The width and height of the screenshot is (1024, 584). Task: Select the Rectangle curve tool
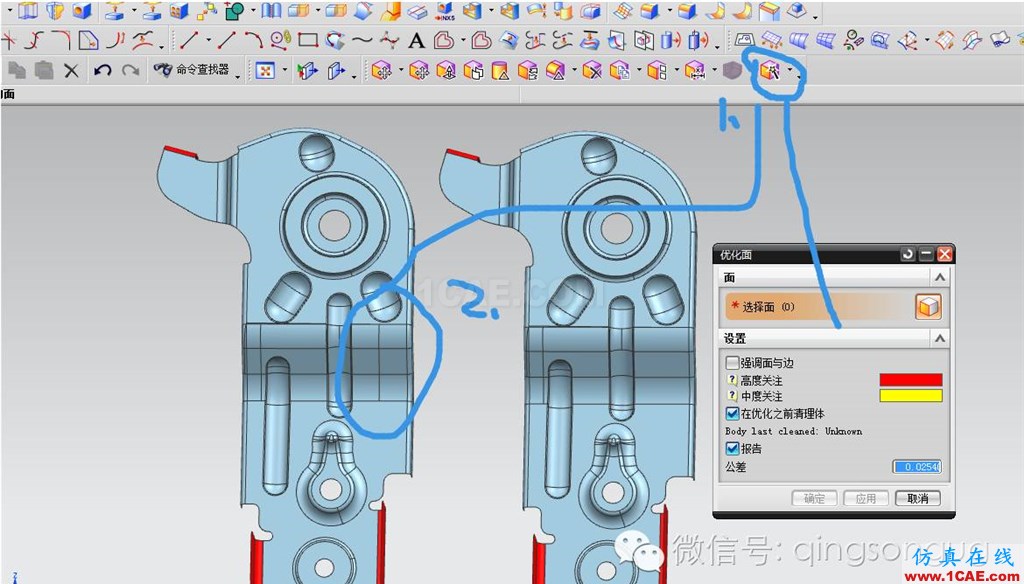[308, 41]
